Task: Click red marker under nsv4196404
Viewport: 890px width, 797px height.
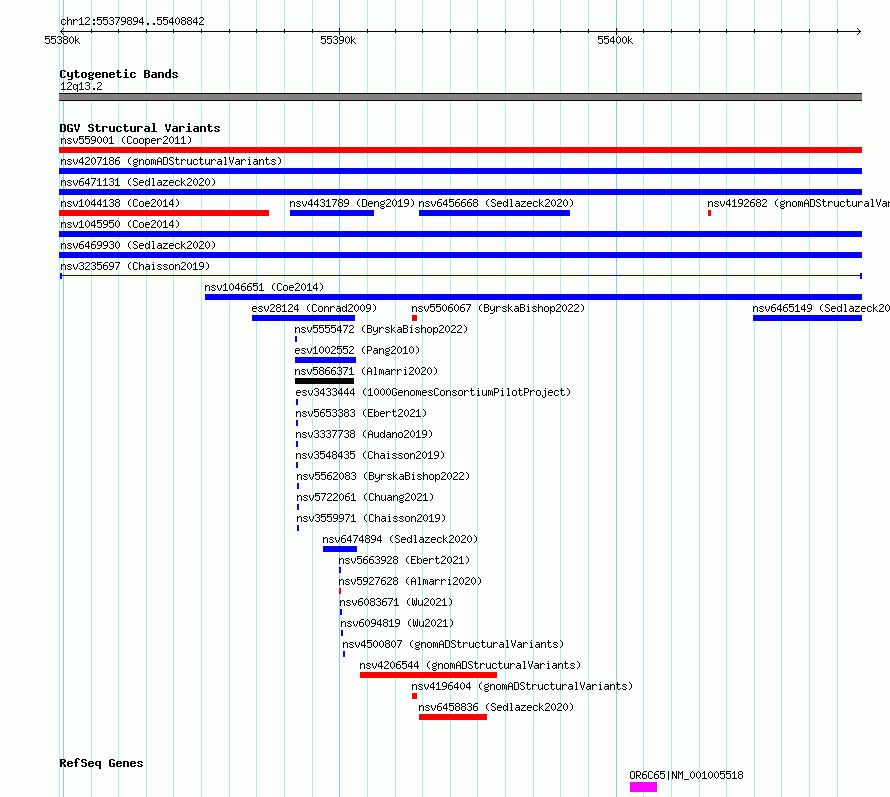Action: click(414, 696)
